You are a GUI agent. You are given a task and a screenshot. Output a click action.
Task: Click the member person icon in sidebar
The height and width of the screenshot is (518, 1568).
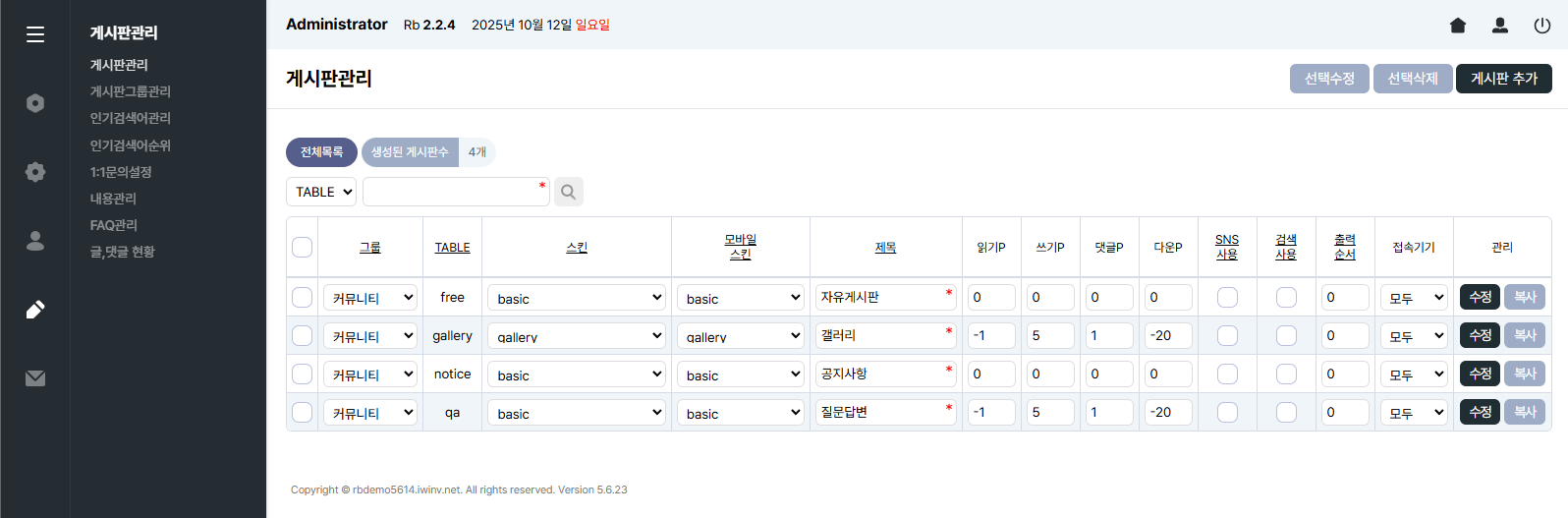[x=35, y=241]
